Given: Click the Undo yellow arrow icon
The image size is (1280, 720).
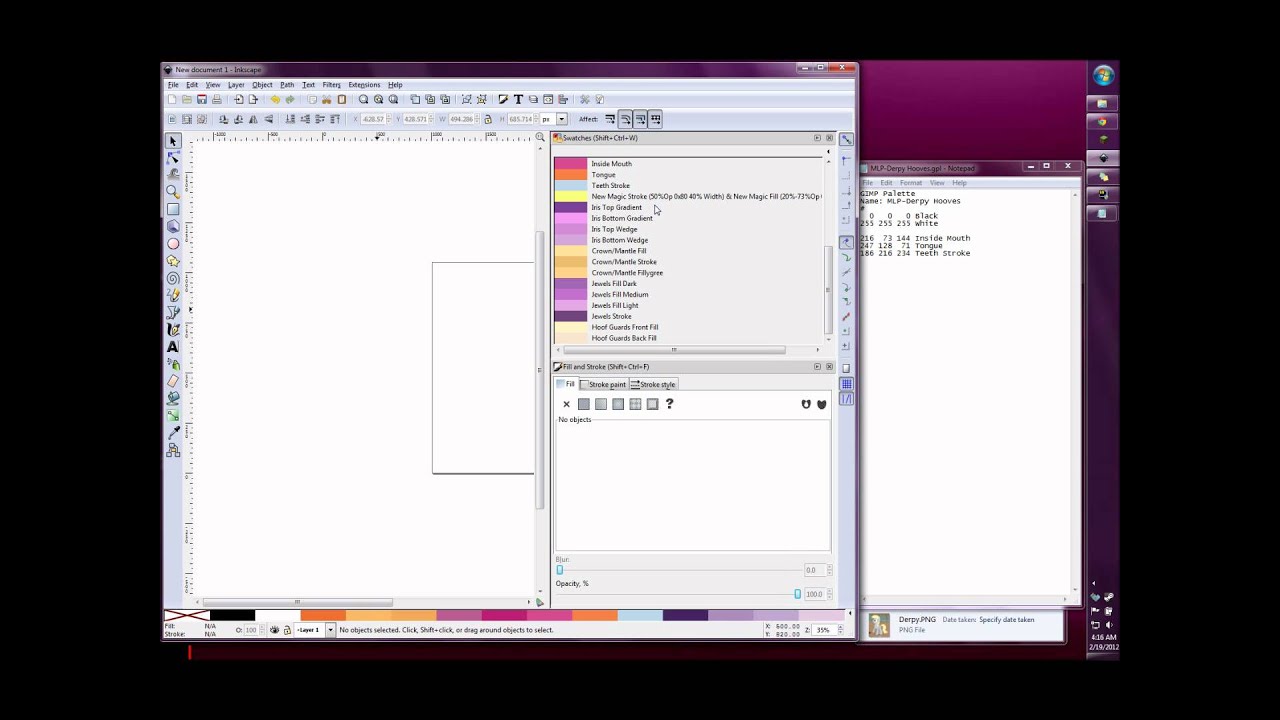Looking at the screenshot, I should [275, 99].
